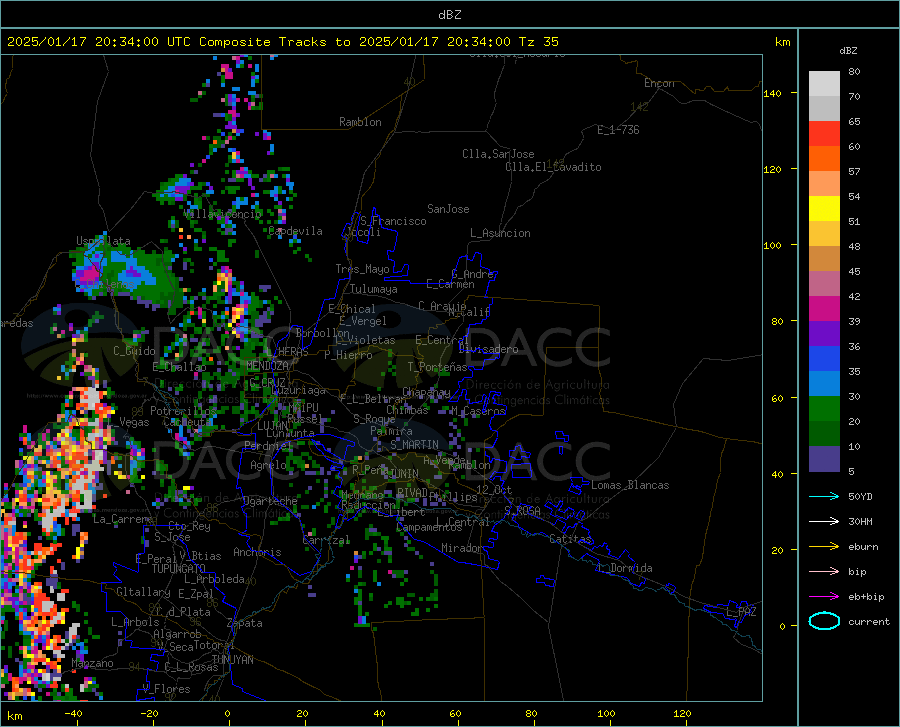The image size is (900, 727).
Task: Click the L_Asuncion label
Action: pos(500,233)
